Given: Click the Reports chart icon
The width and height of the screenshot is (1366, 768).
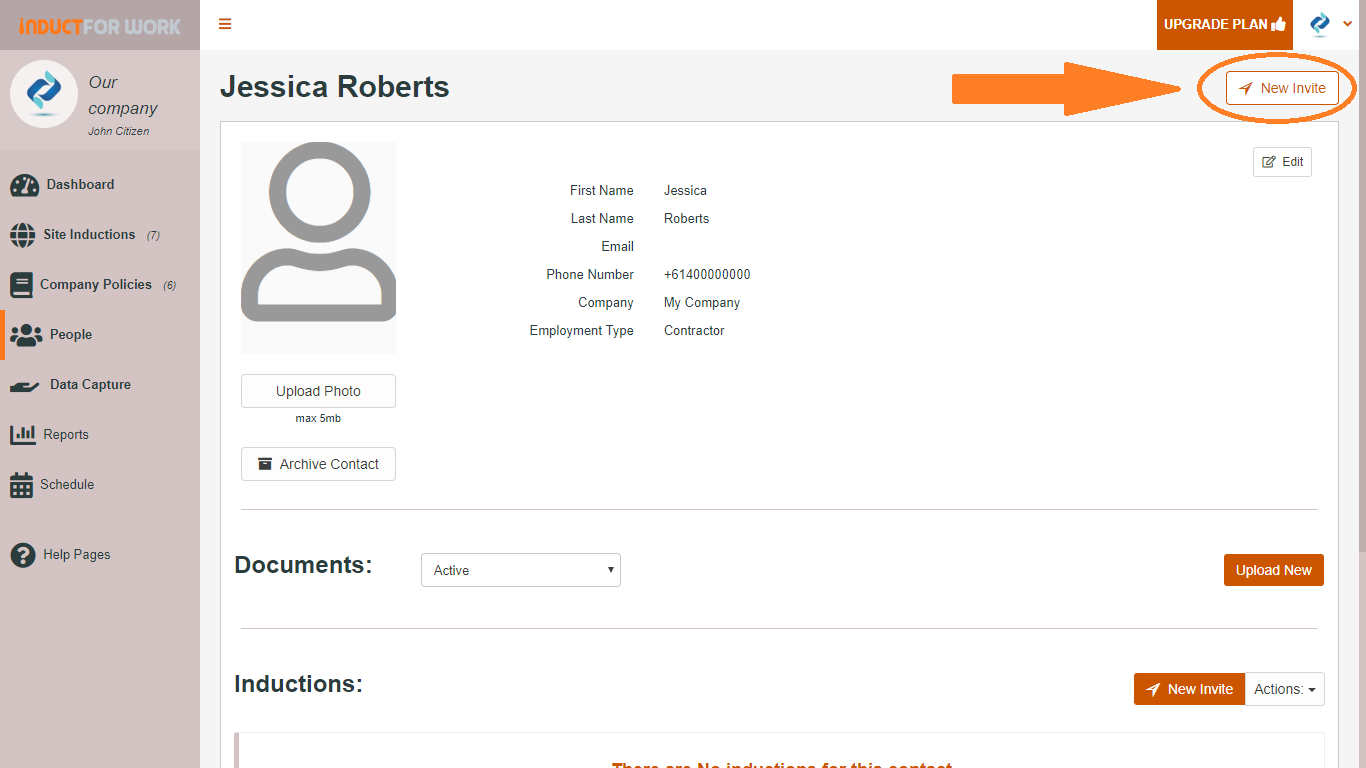Looking at the screenshot, I should click(23, 435).
